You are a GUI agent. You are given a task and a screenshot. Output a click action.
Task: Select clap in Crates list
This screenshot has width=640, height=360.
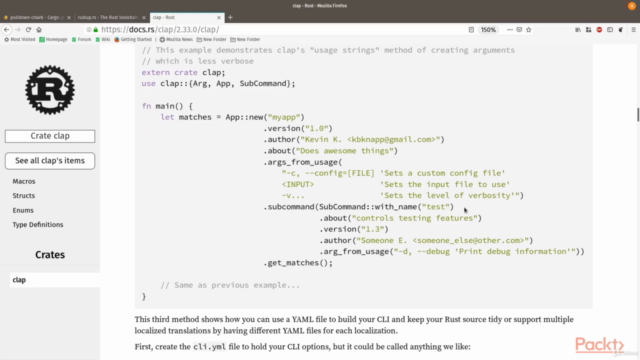click(x=55, y=280)
